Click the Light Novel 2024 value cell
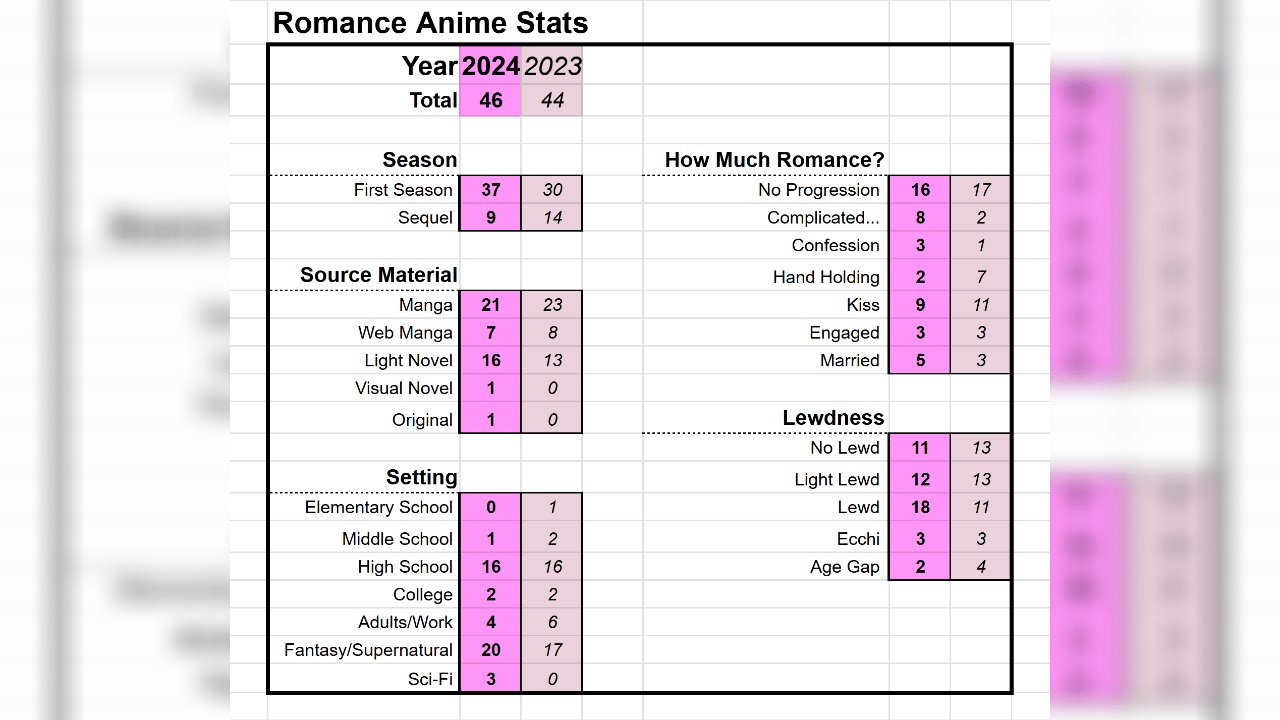This screenshot has width=1280, height=720. (490, 360)
